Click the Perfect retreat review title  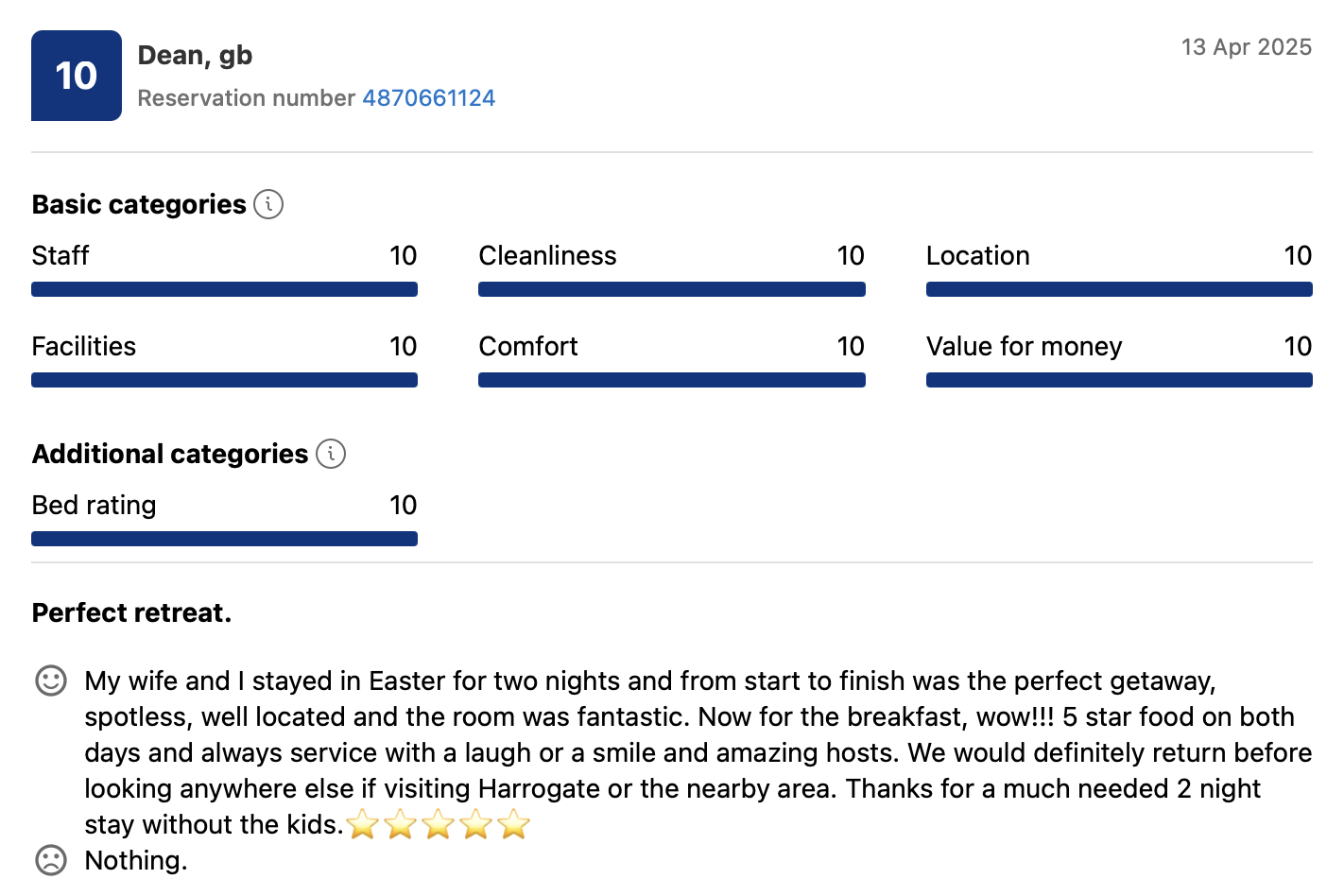[x=131, y=612]
